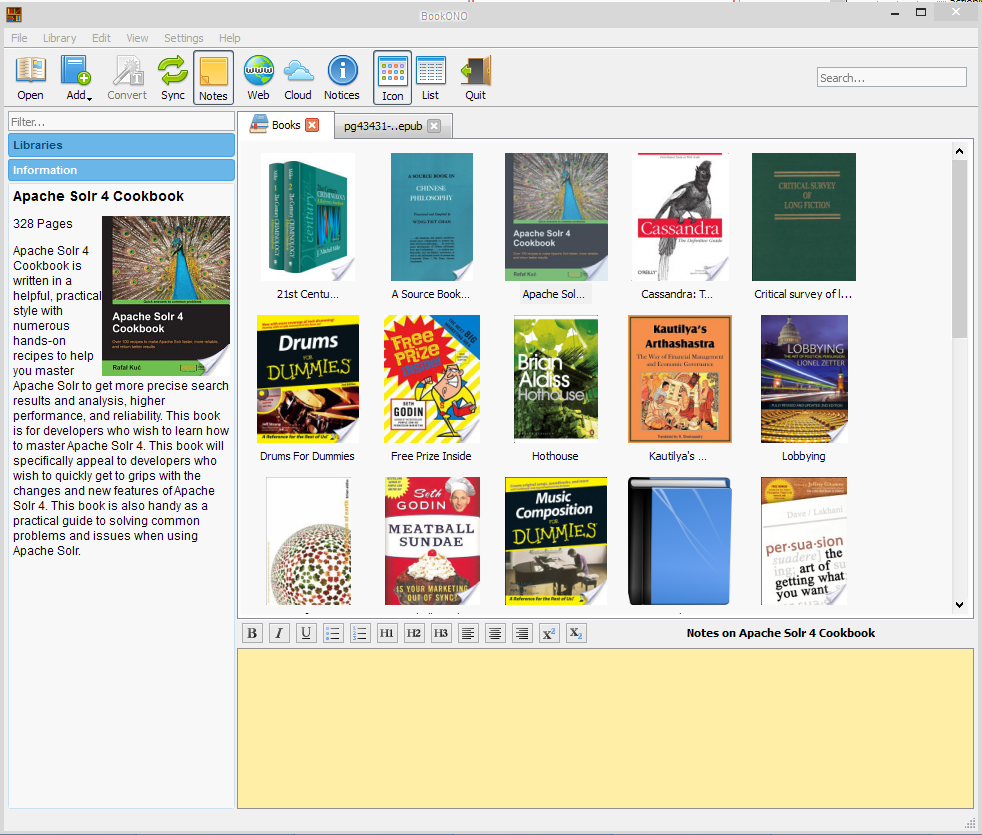The image size is (982, 835).
Task: Click the Open book toolbar icon
Action: tap(30, 78)
